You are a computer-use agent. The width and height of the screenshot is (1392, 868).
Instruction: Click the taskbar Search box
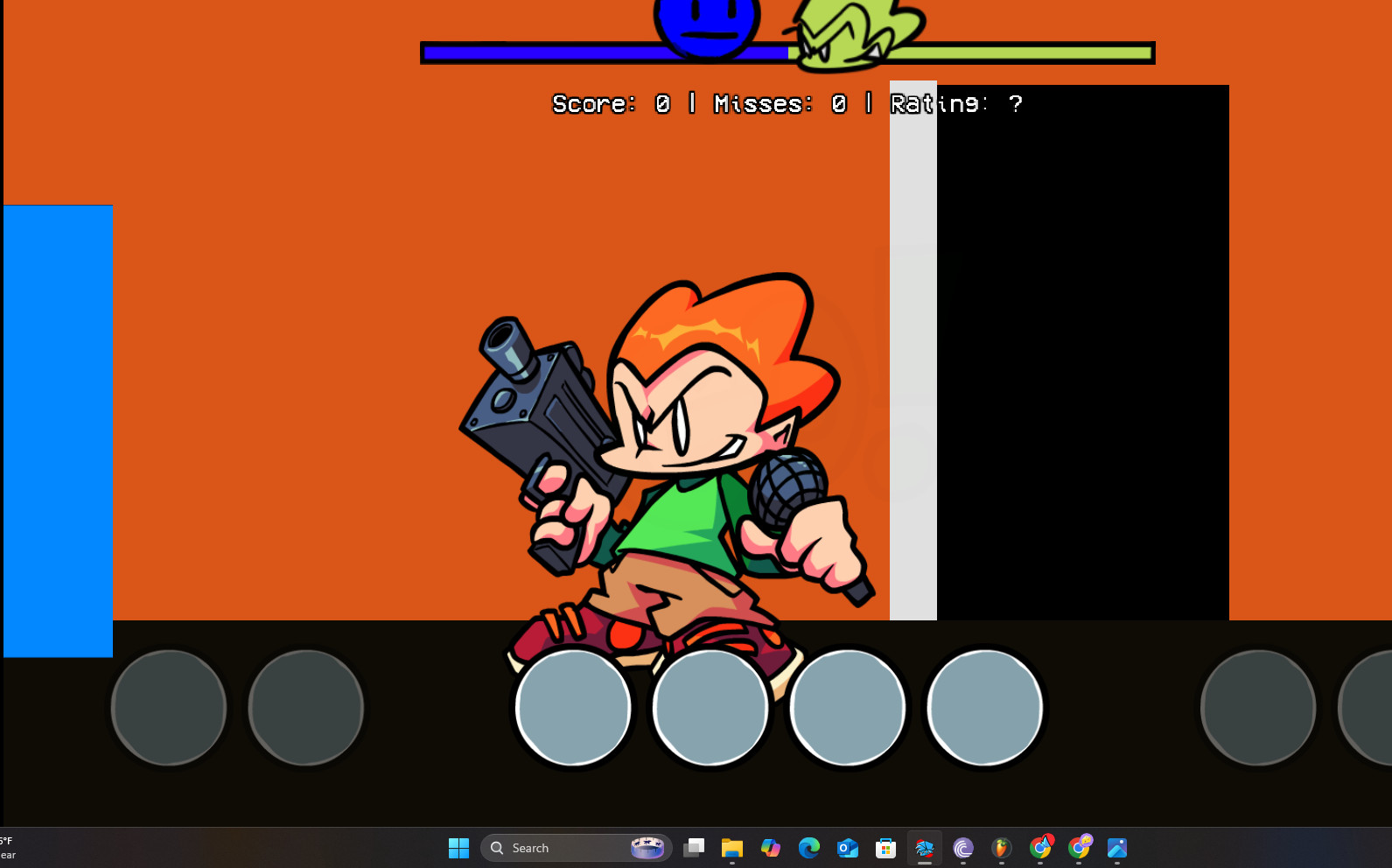(x=577, y=848)
